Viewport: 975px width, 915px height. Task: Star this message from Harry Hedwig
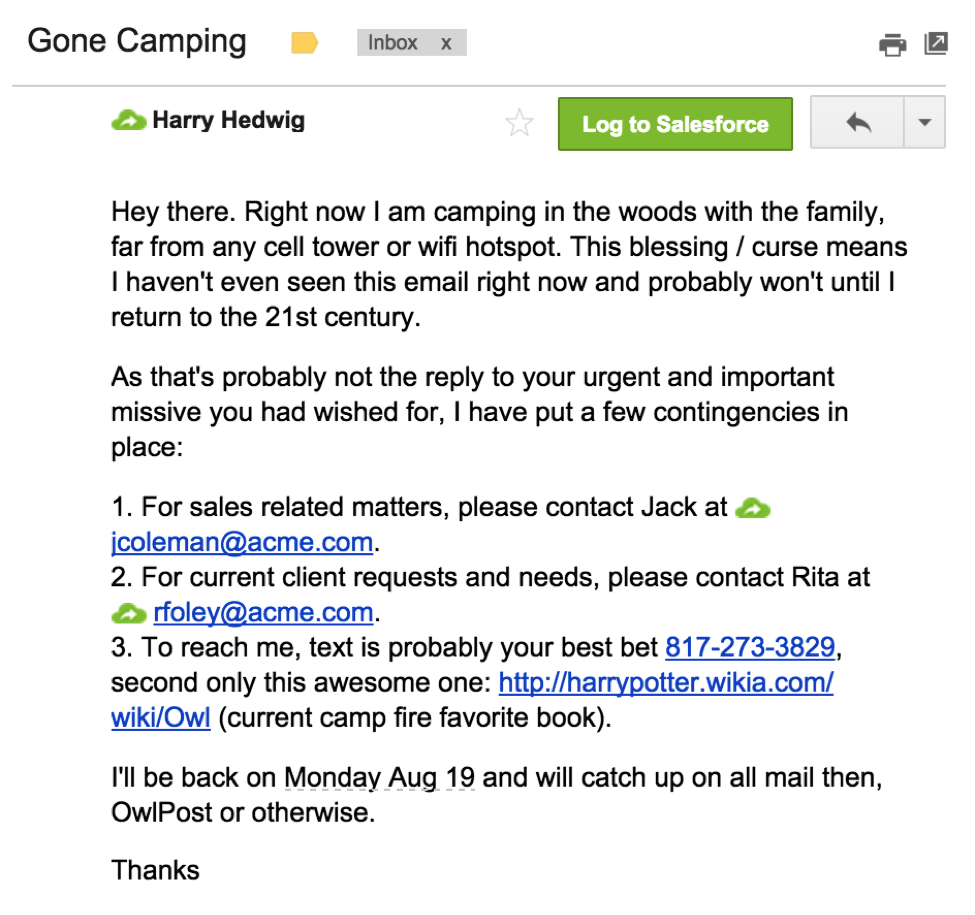click(520, 124)
